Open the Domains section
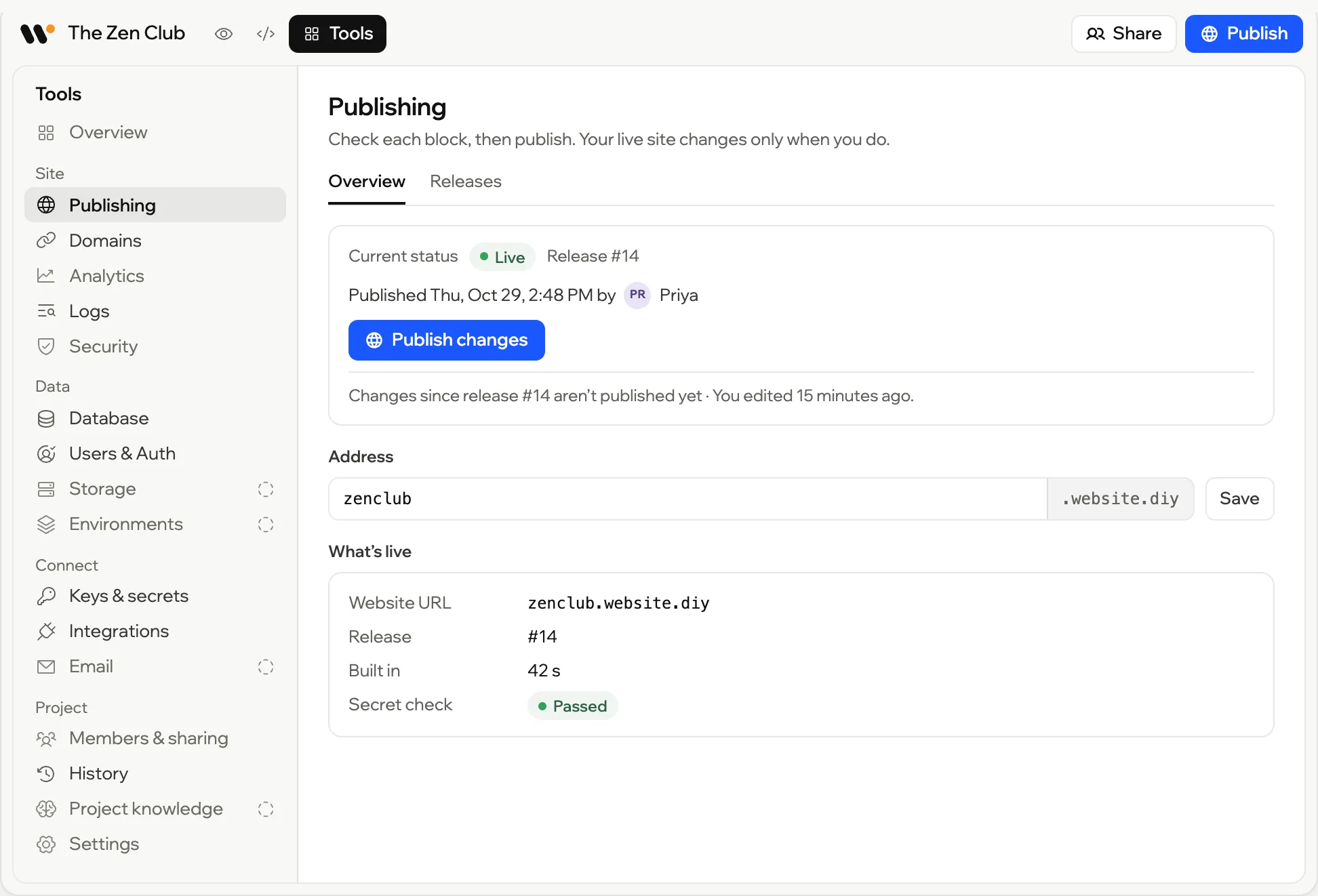 pos(155,241)
